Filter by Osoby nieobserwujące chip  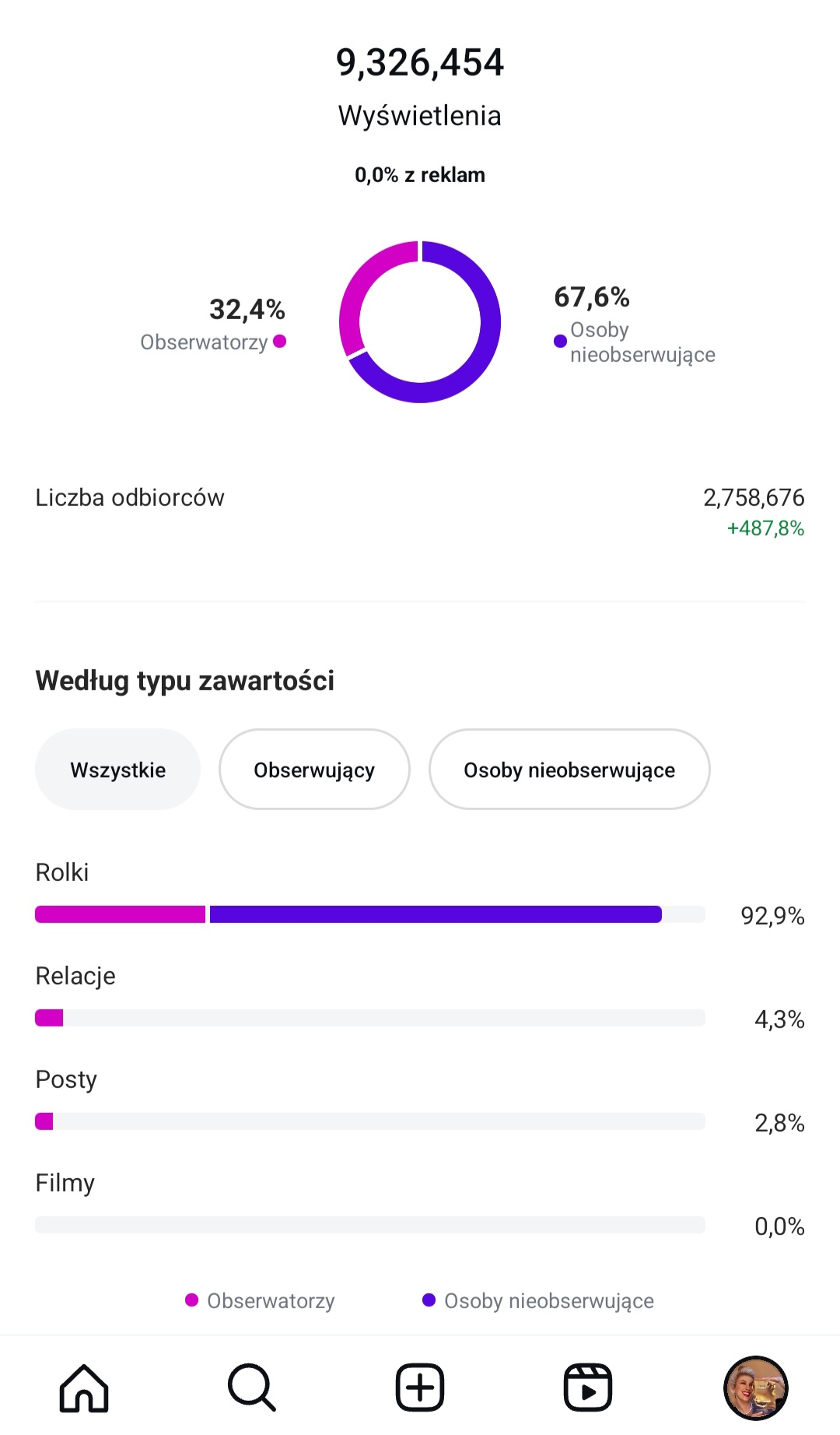point(569,770)
